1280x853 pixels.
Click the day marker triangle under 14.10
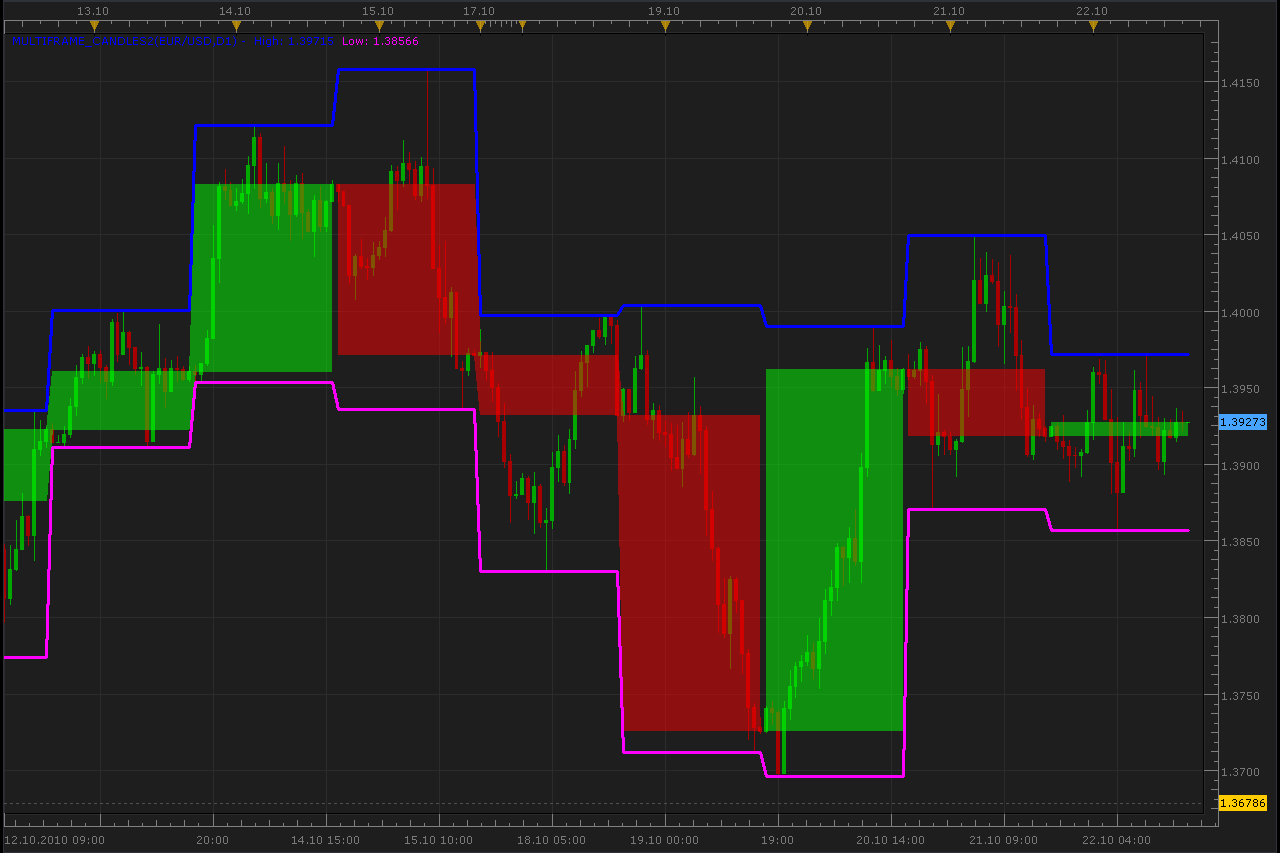pos(236,27)
